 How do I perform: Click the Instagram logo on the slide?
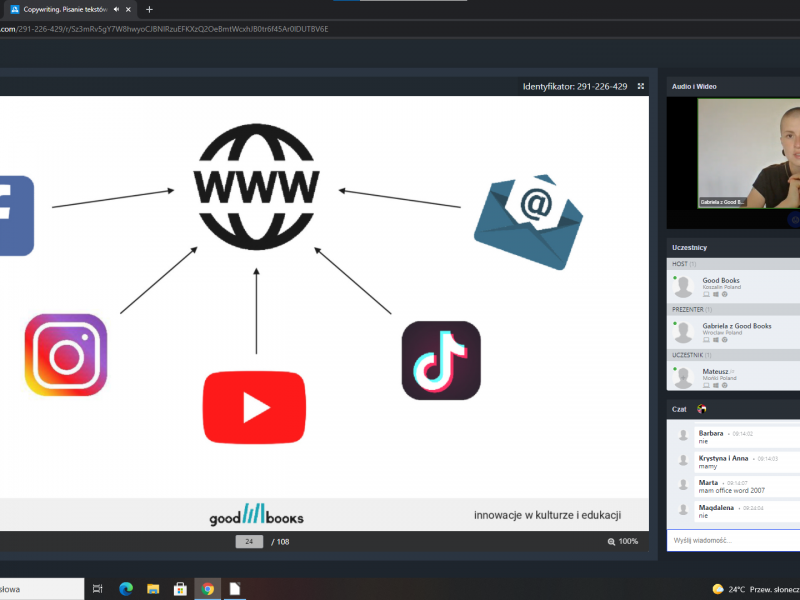click(66, 355)
